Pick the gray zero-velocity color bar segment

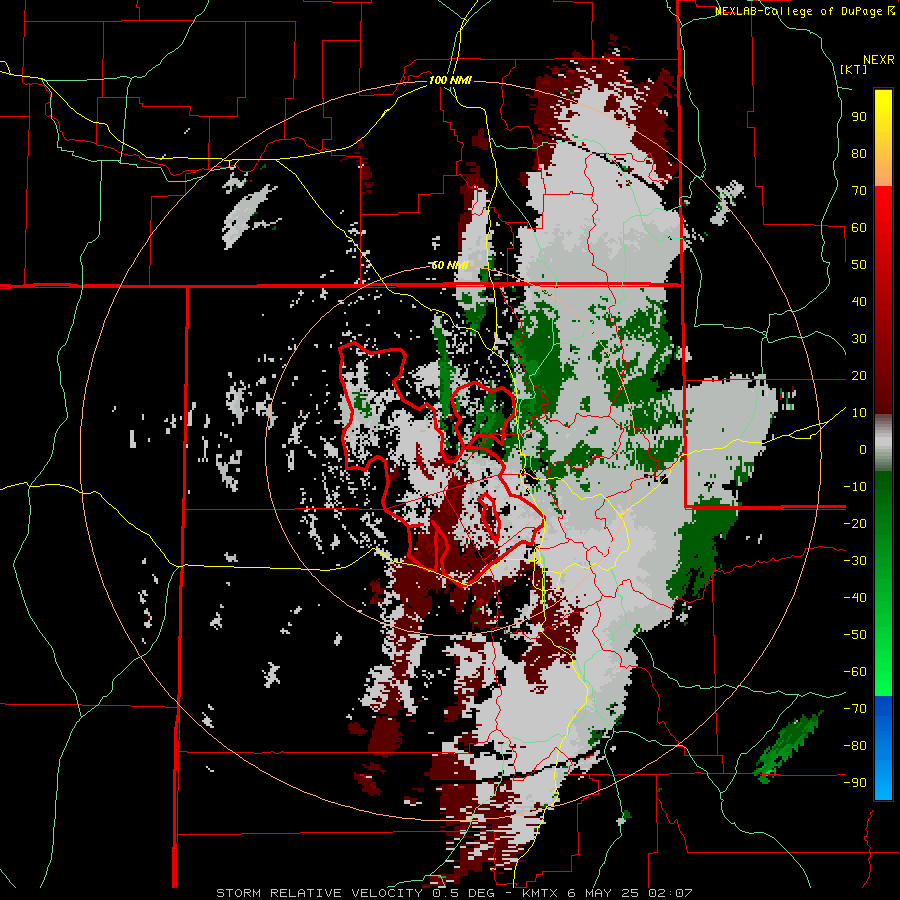click(883, 443)
